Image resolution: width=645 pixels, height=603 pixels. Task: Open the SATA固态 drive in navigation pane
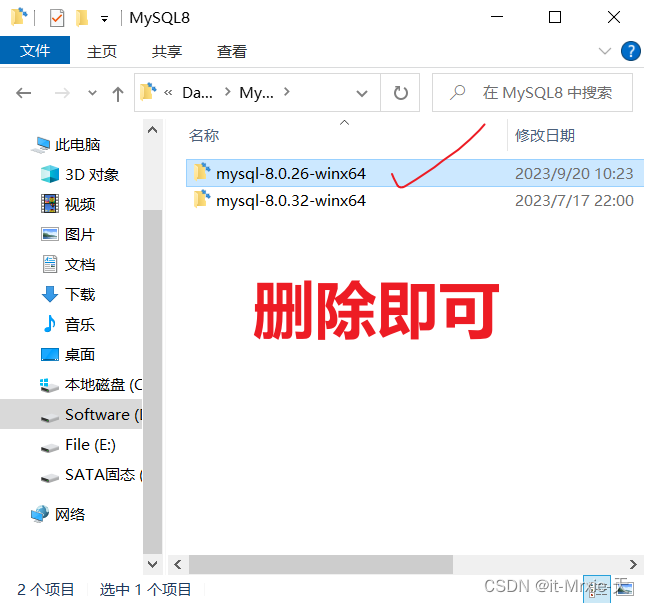tap(91, 475)
